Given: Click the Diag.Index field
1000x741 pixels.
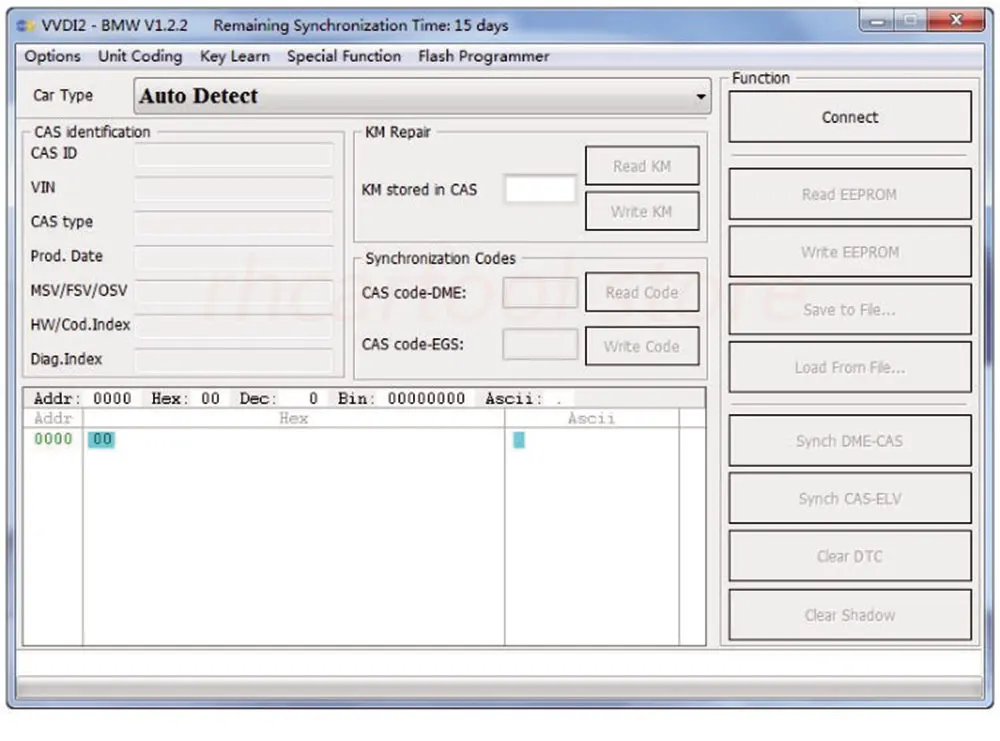Looking at the screenshot, I should click(233, 360).
